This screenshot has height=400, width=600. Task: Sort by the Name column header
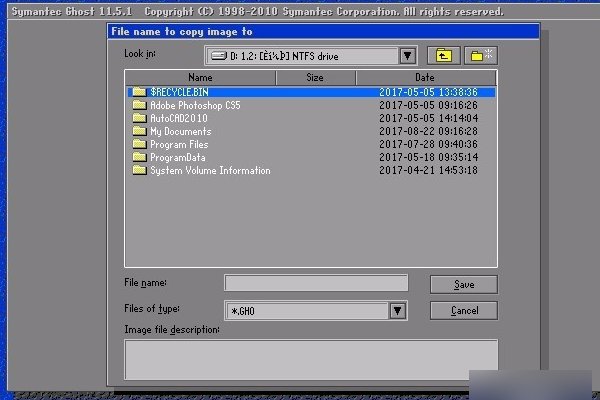[200, 78]
